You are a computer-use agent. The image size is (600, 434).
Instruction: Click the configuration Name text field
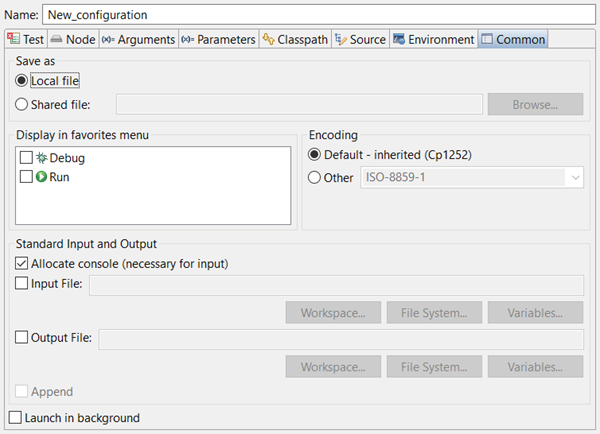pos(319,15)
